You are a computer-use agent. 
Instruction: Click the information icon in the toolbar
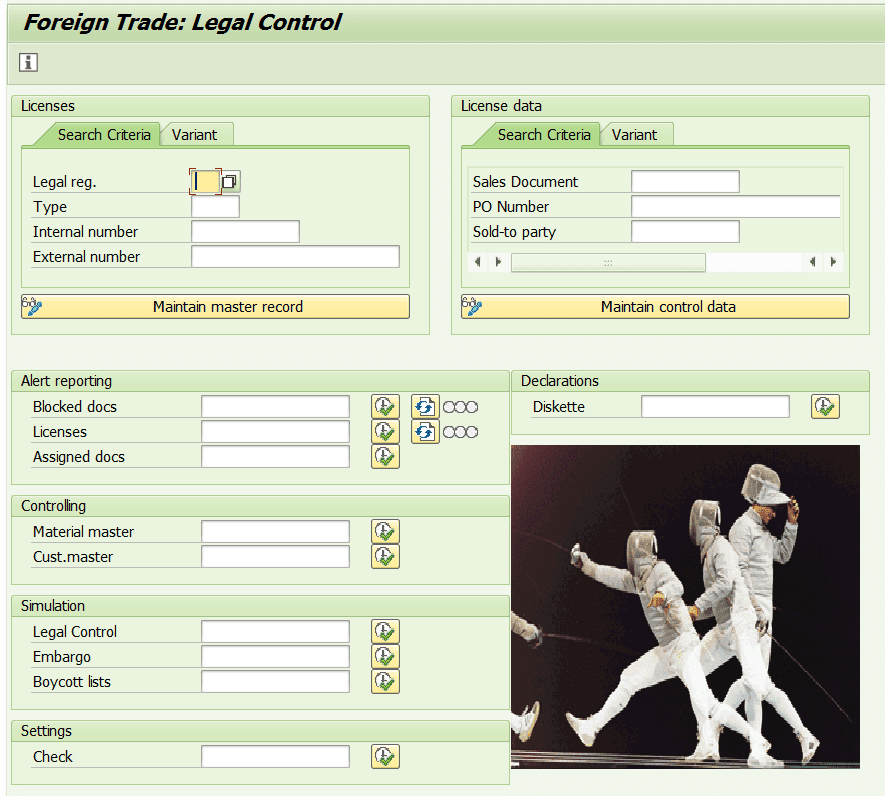(x=28, y=63)
